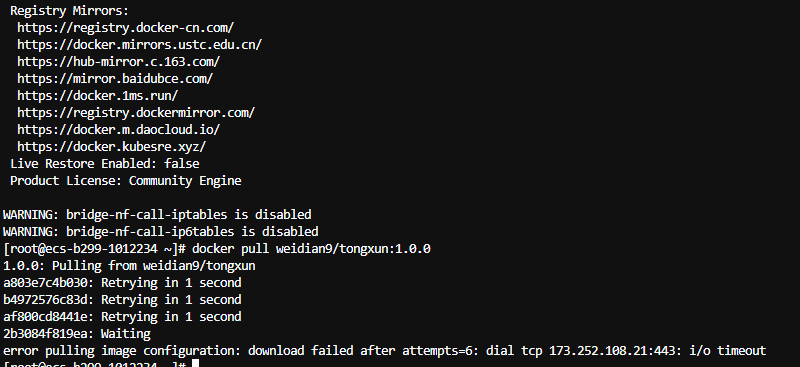Click the af800cd8441e layer retry line
The image size is (800, 367).
pyautogui.click(x=122, y=317)
